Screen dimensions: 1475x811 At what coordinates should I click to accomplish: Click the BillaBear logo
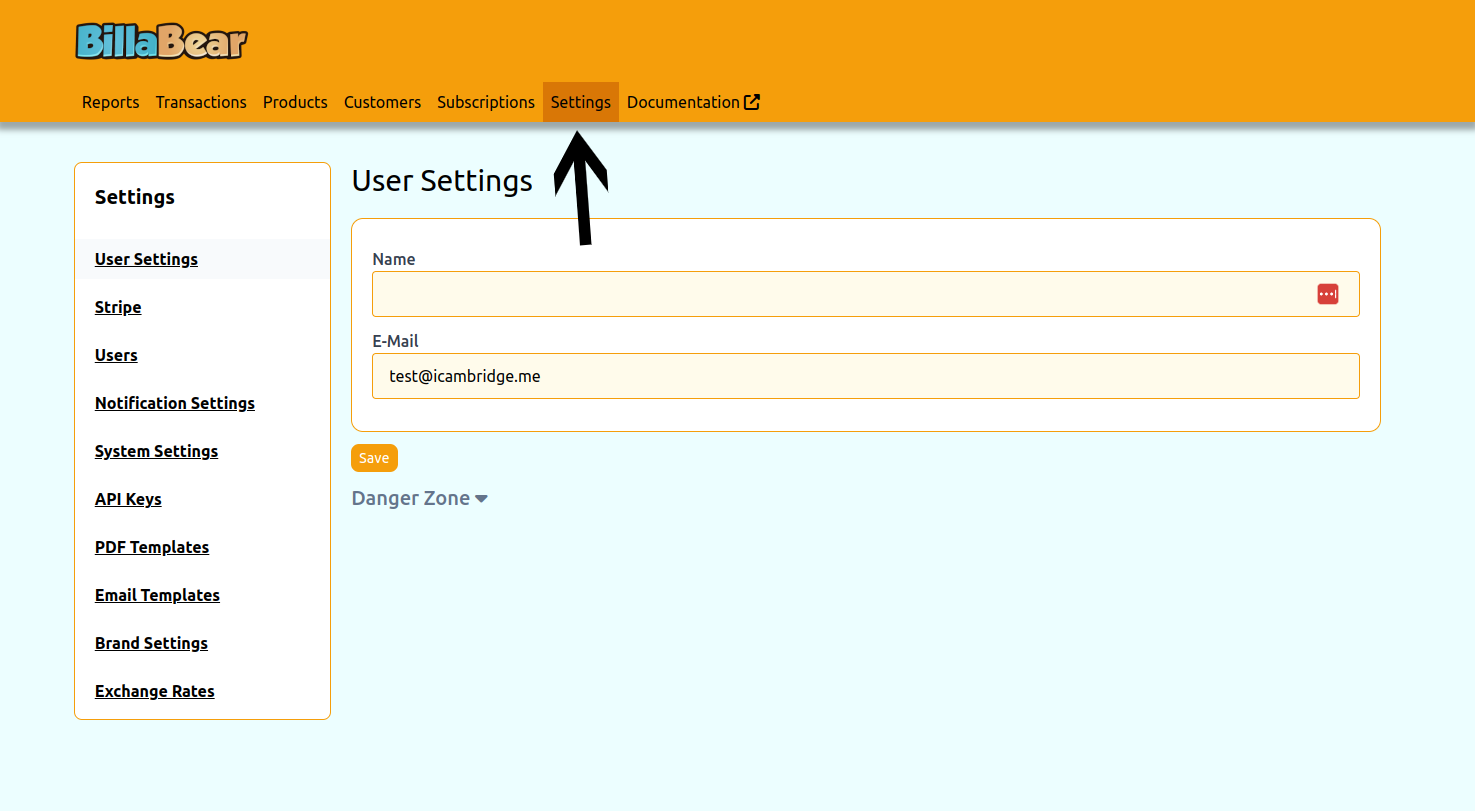pos(161,41)
